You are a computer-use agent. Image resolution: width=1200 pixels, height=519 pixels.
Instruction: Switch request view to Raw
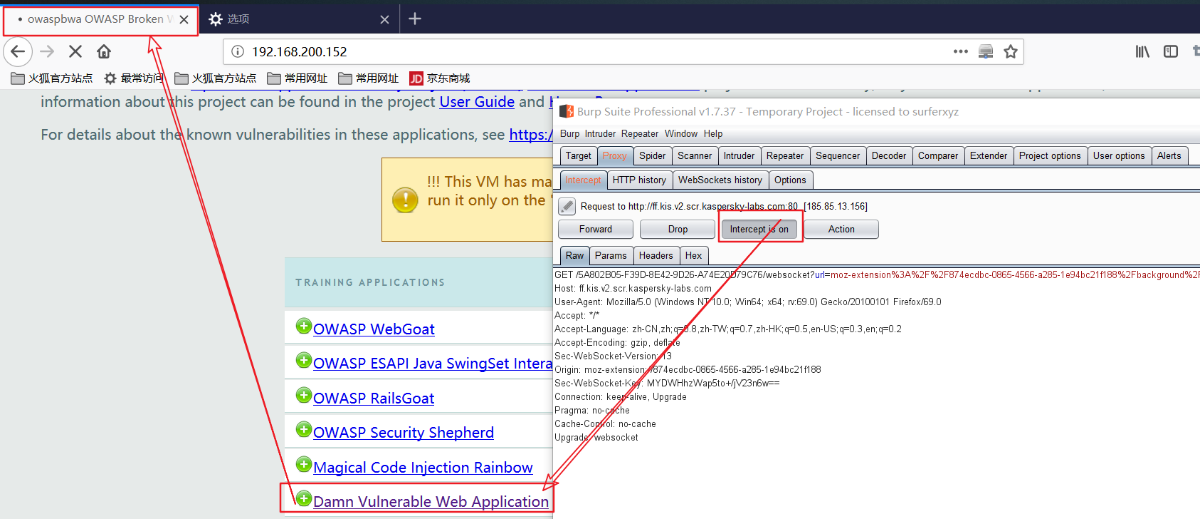574,256
